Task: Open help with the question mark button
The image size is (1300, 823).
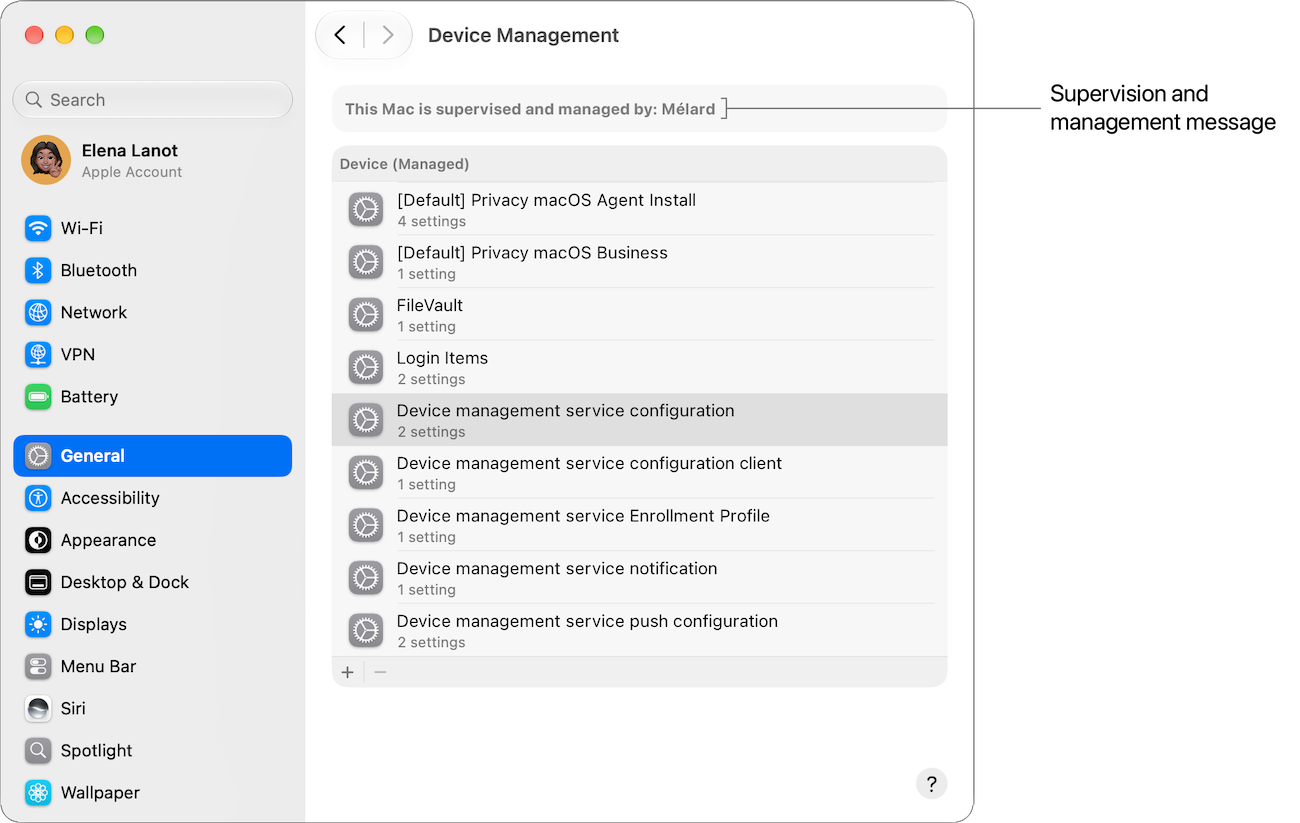Action: pos(931,783)
